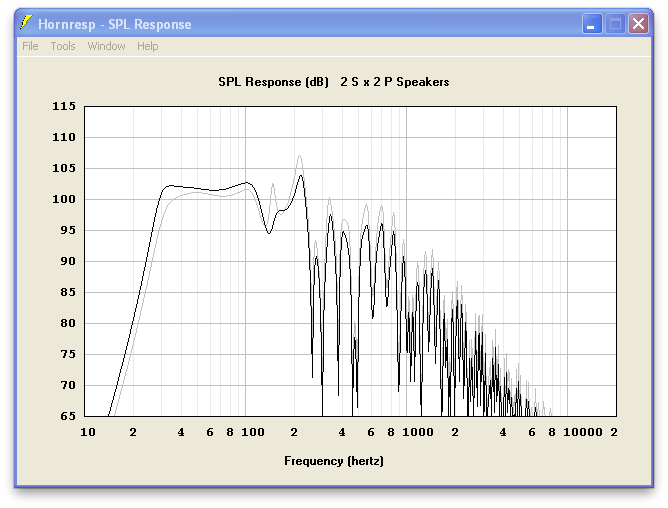Close the Hornresp SPL Response window
Screen dimensions: 668x508
(x=638, y=23)
